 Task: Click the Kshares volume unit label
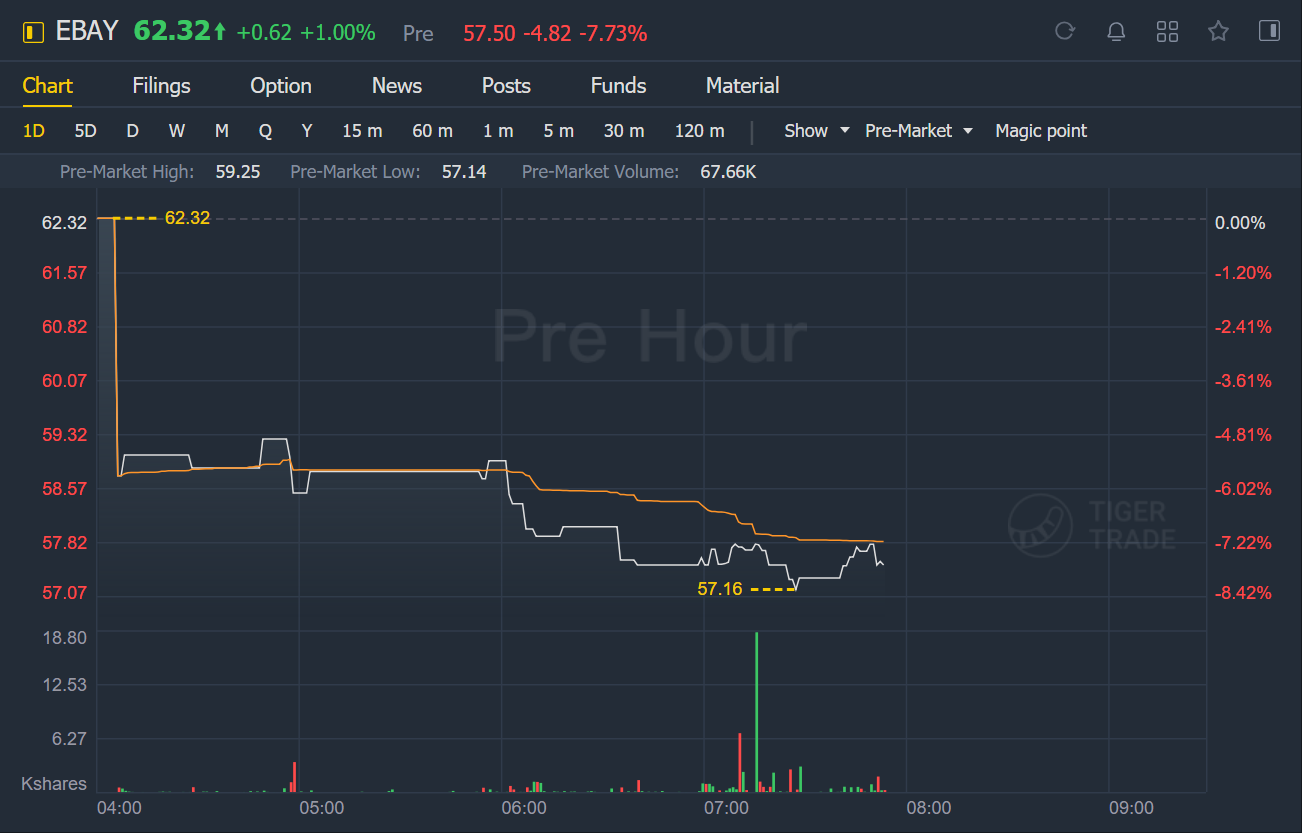[x=54, y=784]
